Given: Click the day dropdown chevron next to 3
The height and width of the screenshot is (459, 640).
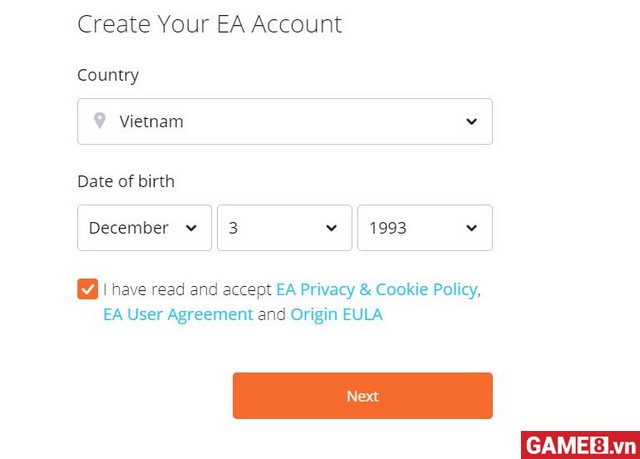Looking at the screenshot, I should coord(331,228).
